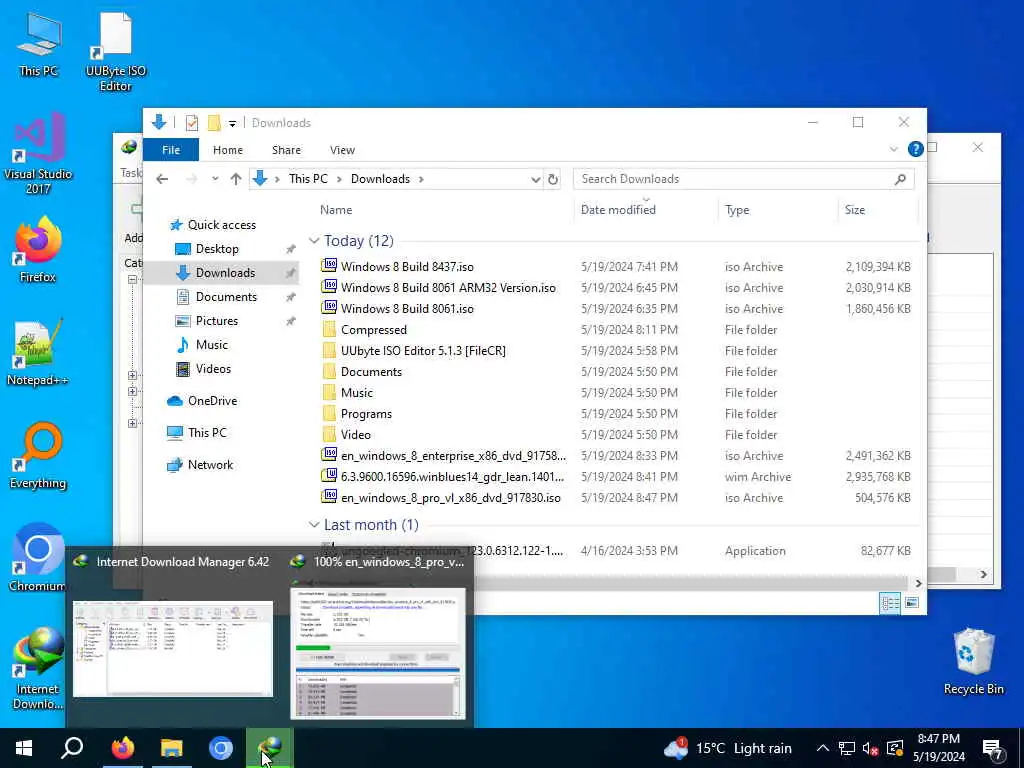Open the Chromium desktop shortcut

38,558
